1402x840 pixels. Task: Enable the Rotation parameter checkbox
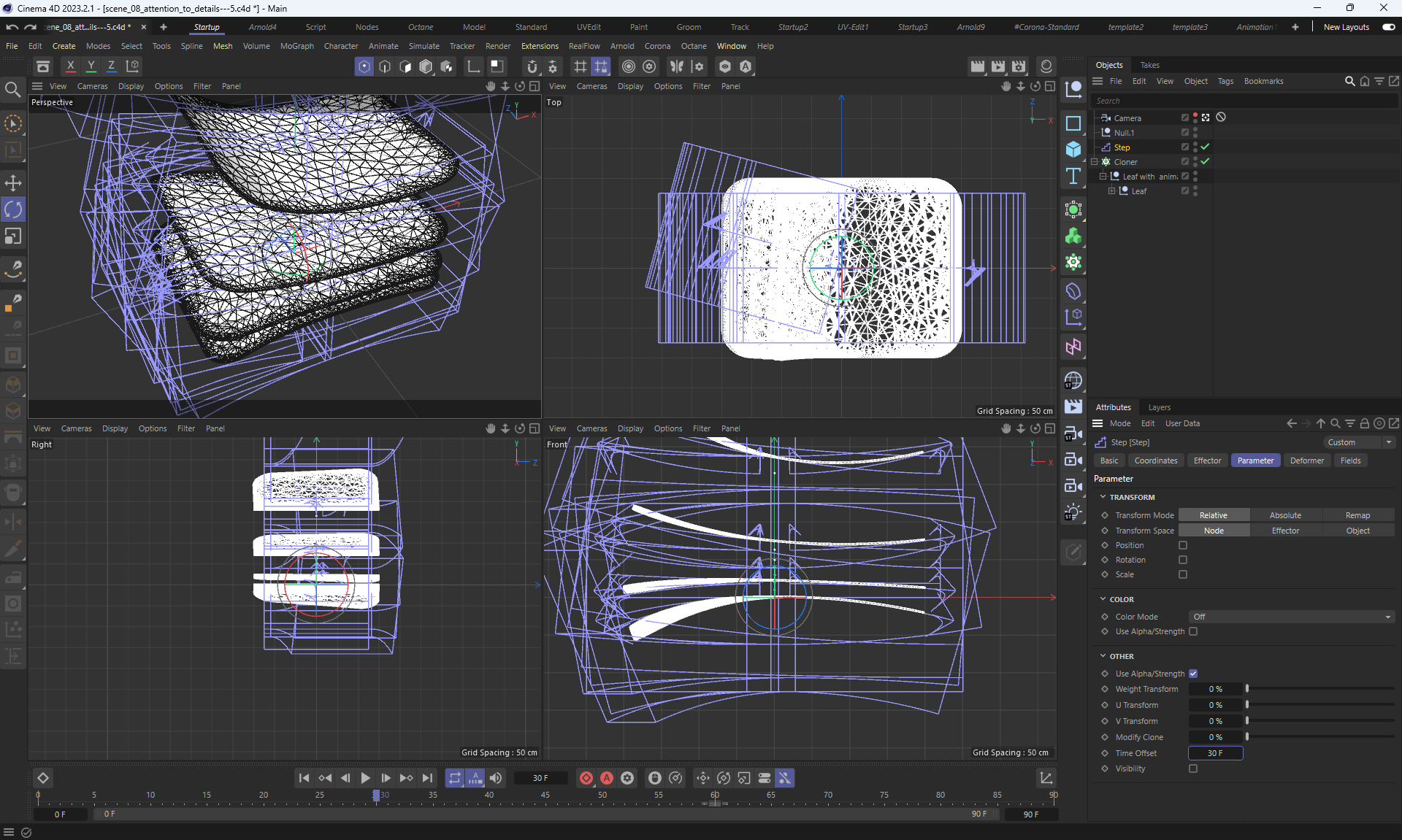click(x=1183, y=560)
